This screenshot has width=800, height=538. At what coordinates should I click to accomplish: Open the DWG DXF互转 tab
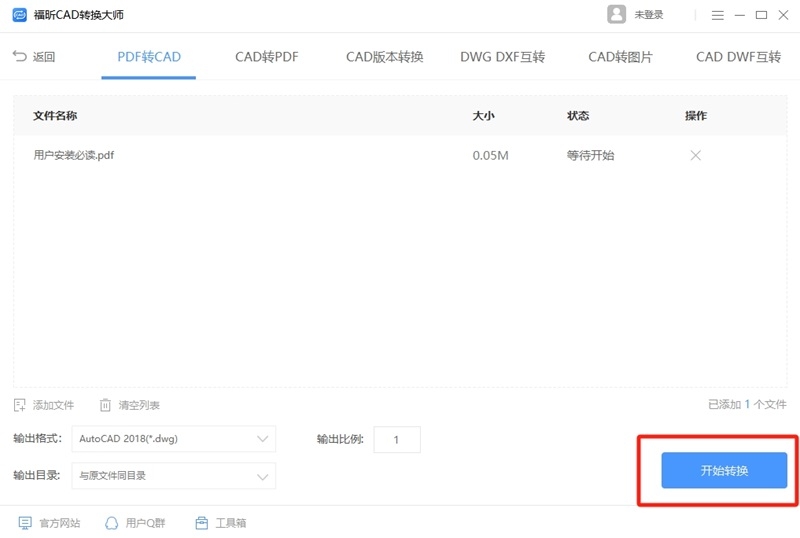tap(502, 57)
